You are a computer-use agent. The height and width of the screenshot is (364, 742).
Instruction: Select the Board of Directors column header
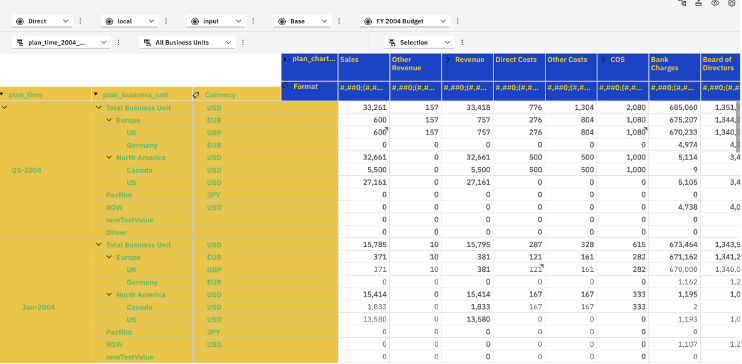click(721, 67)
